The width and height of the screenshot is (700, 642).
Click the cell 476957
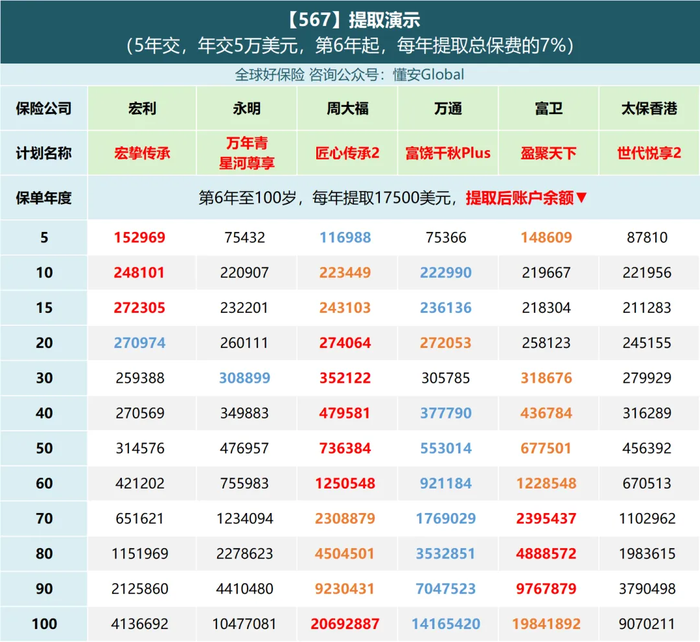245,448
